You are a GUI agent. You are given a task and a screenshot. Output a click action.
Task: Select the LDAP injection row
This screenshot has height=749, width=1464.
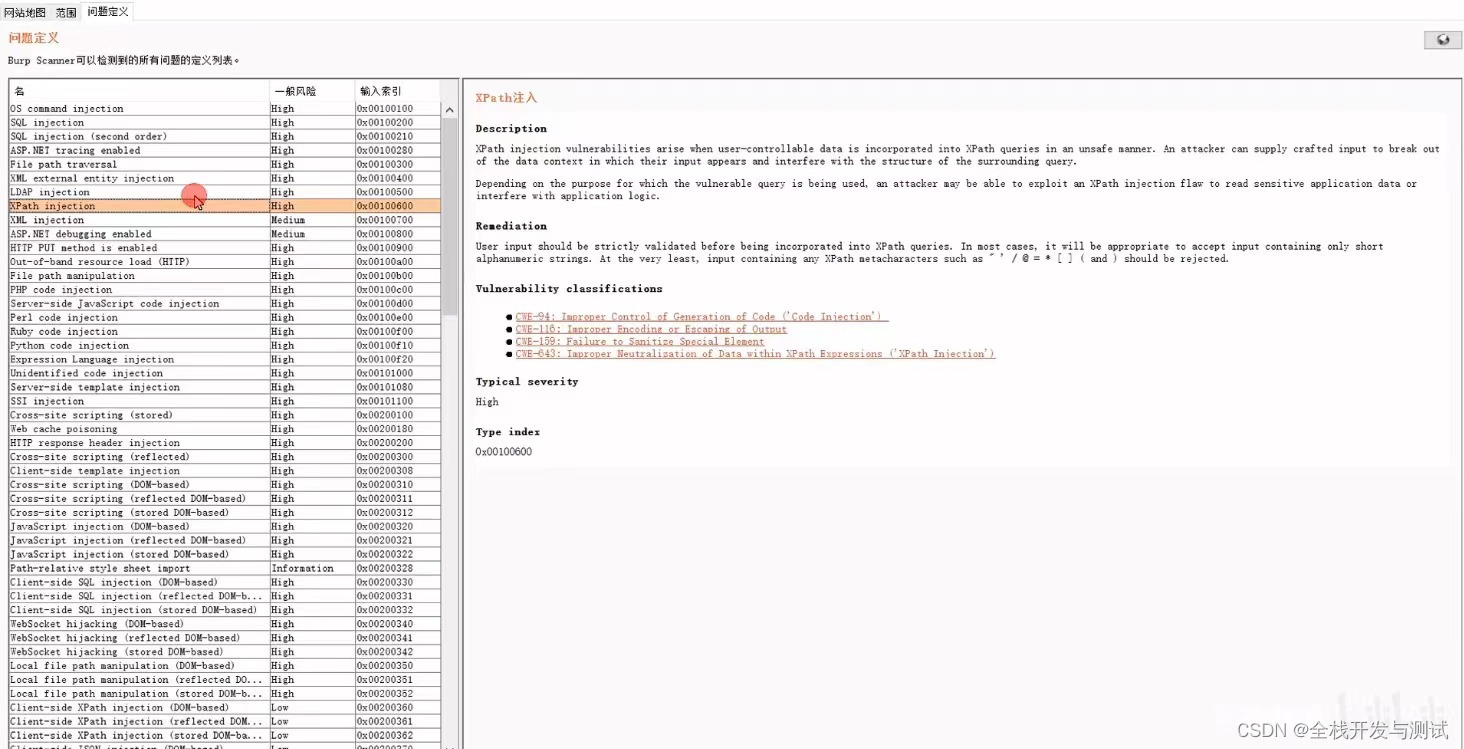point(225,192)
